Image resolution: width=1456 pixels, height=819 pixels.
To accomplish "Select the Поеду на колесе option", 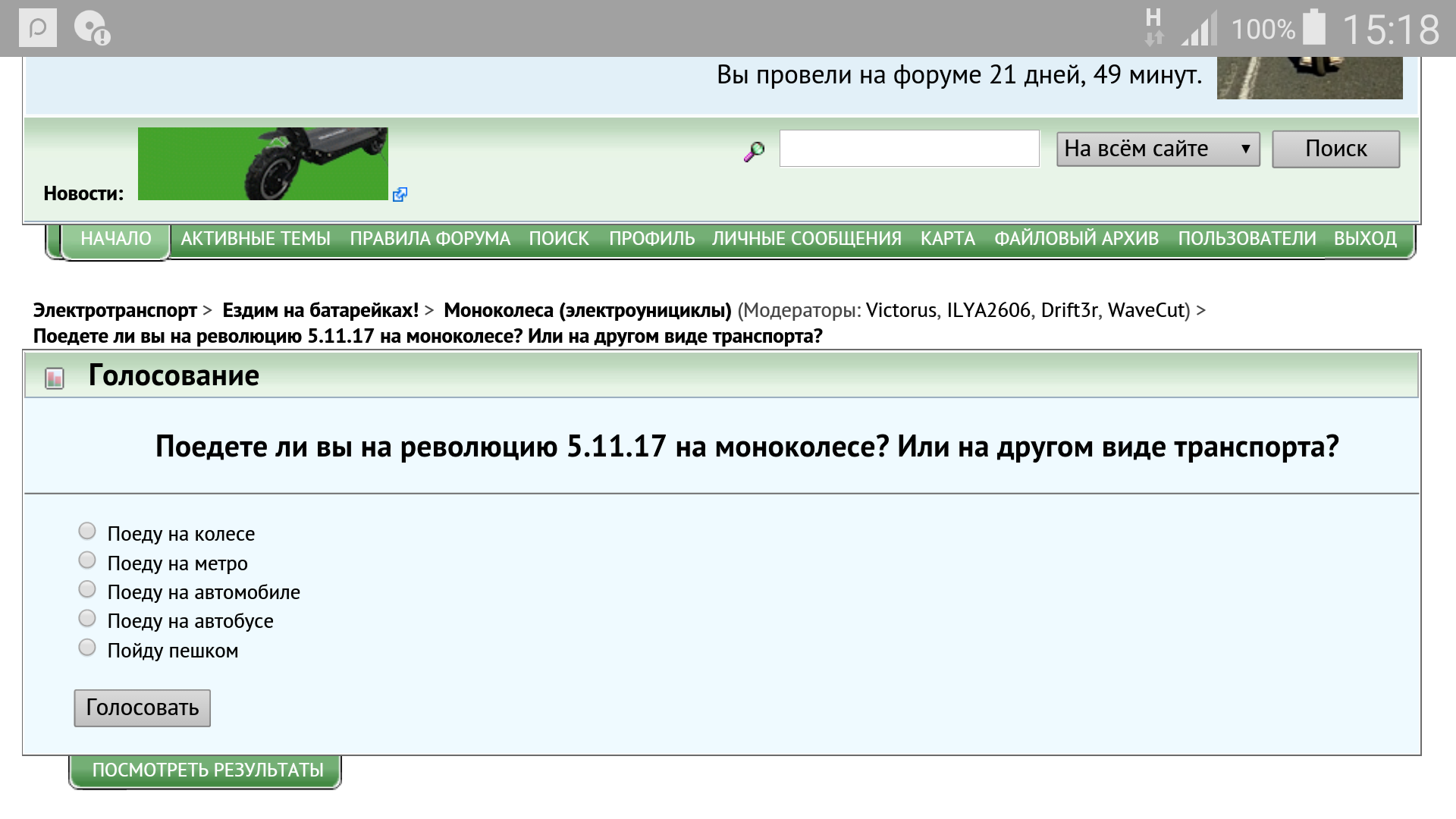I will pyautogui.click(x=87, y=531).
